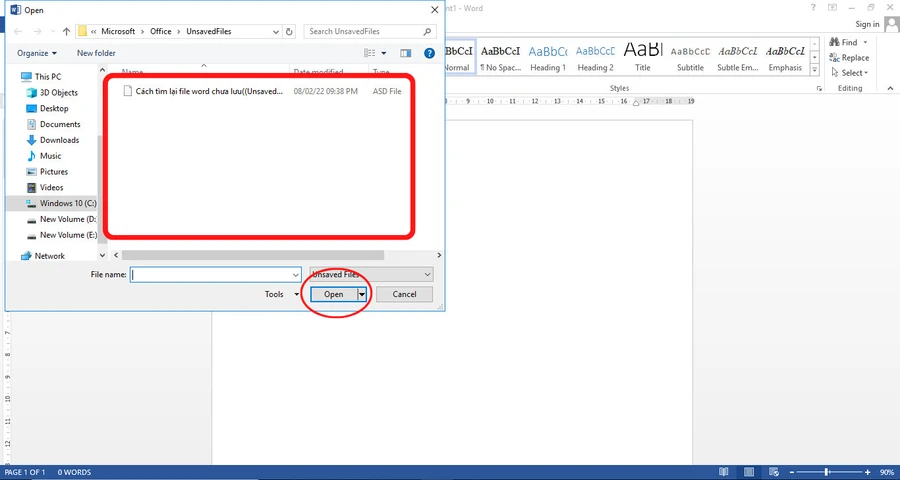The height and width of the screenshot is (480, 900).
Task: Click the file list scroll-left arrow
Action: click(x=116, y=255)
